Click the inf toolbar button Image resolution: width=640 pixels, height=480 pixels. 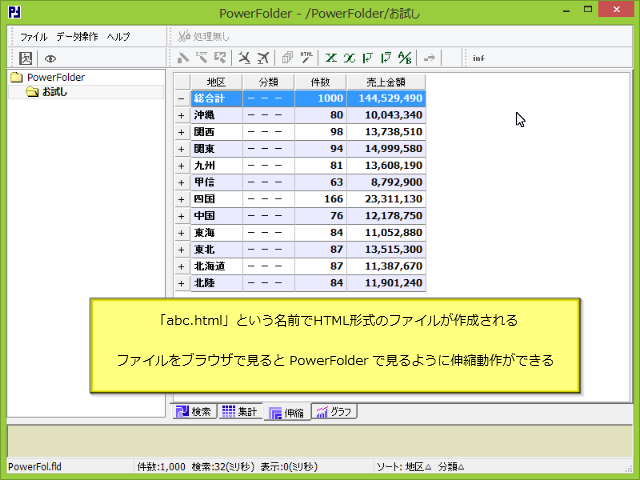[478, 58]
